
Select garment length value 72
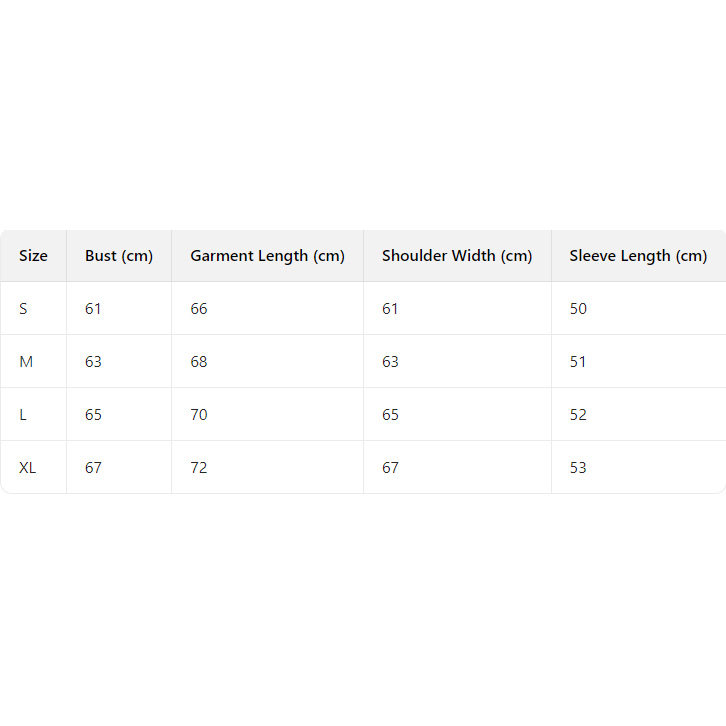199,468
